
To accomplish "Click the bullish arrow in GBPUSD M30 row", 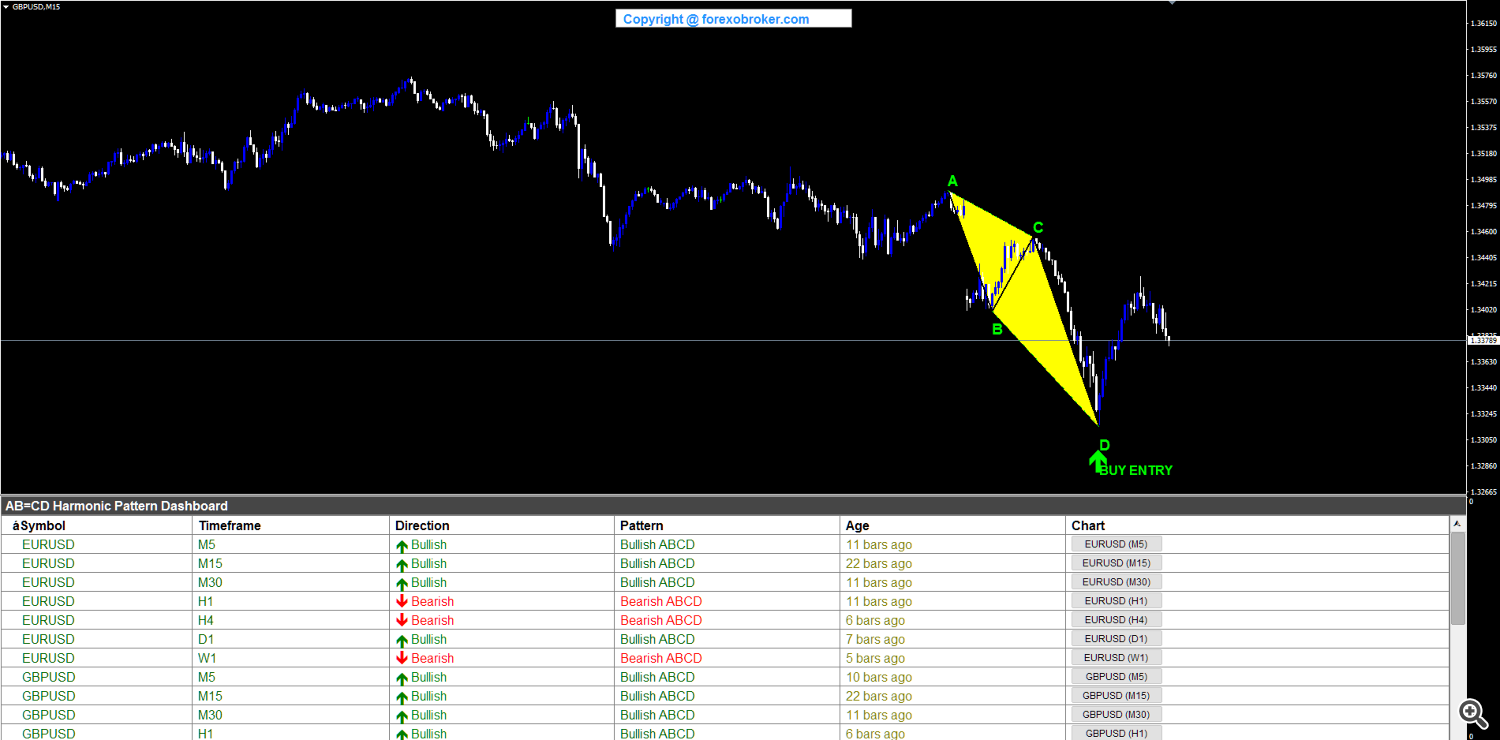I will coord(402,716).
